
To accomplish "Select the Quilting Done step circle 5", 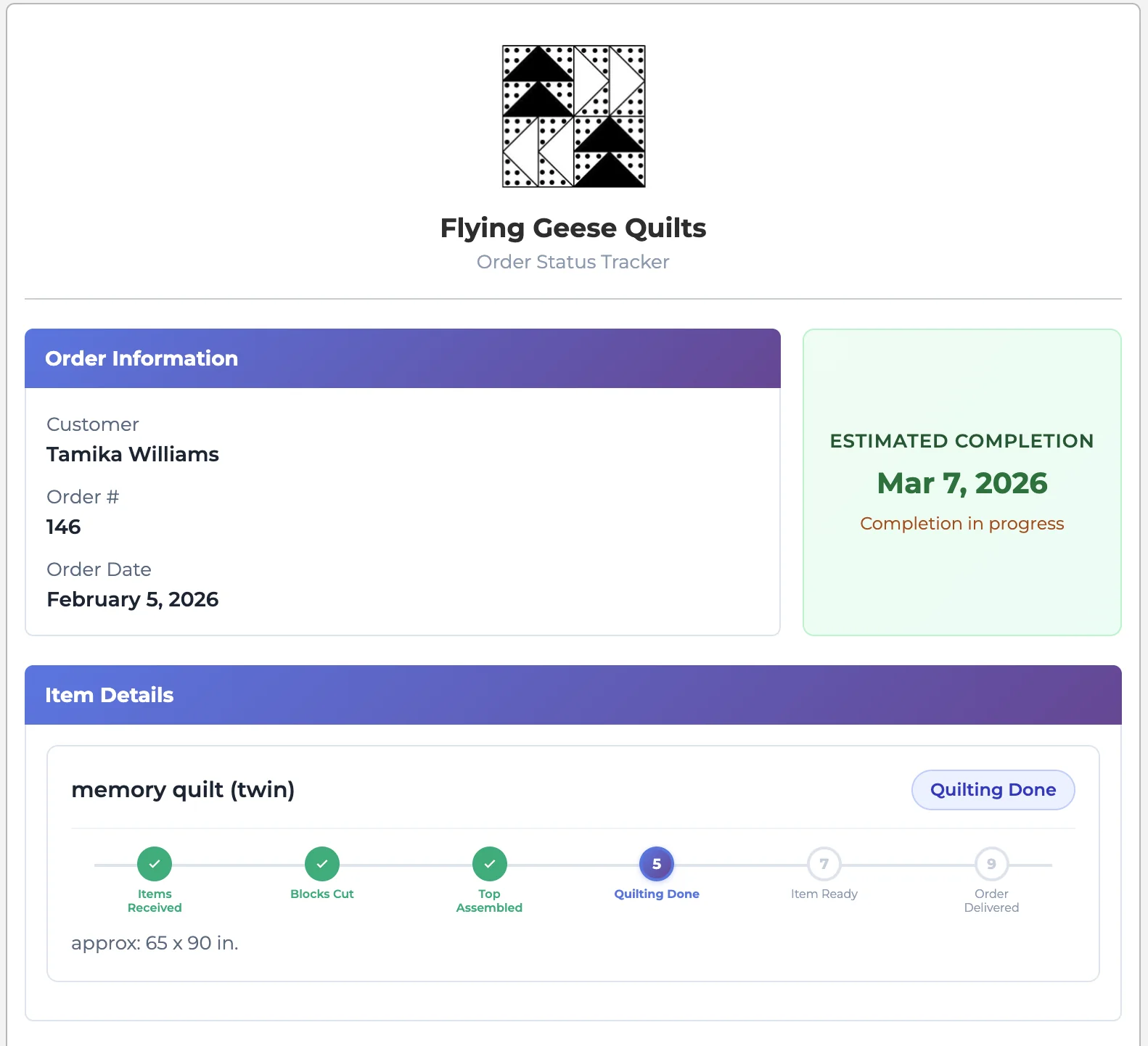I will (657, 864).
